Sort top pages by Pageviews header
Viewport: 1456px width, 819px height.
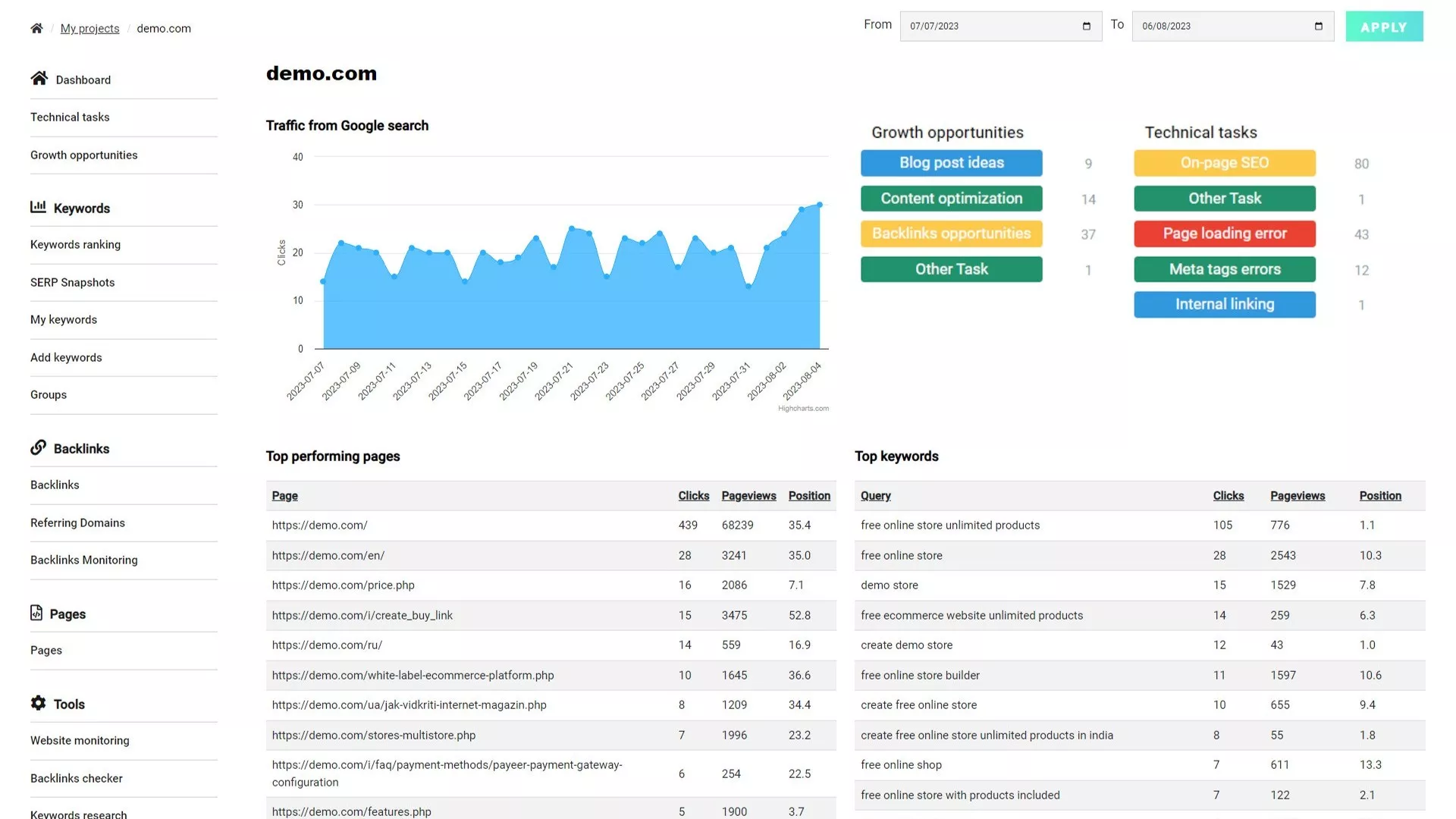click(x=748, y=496)
